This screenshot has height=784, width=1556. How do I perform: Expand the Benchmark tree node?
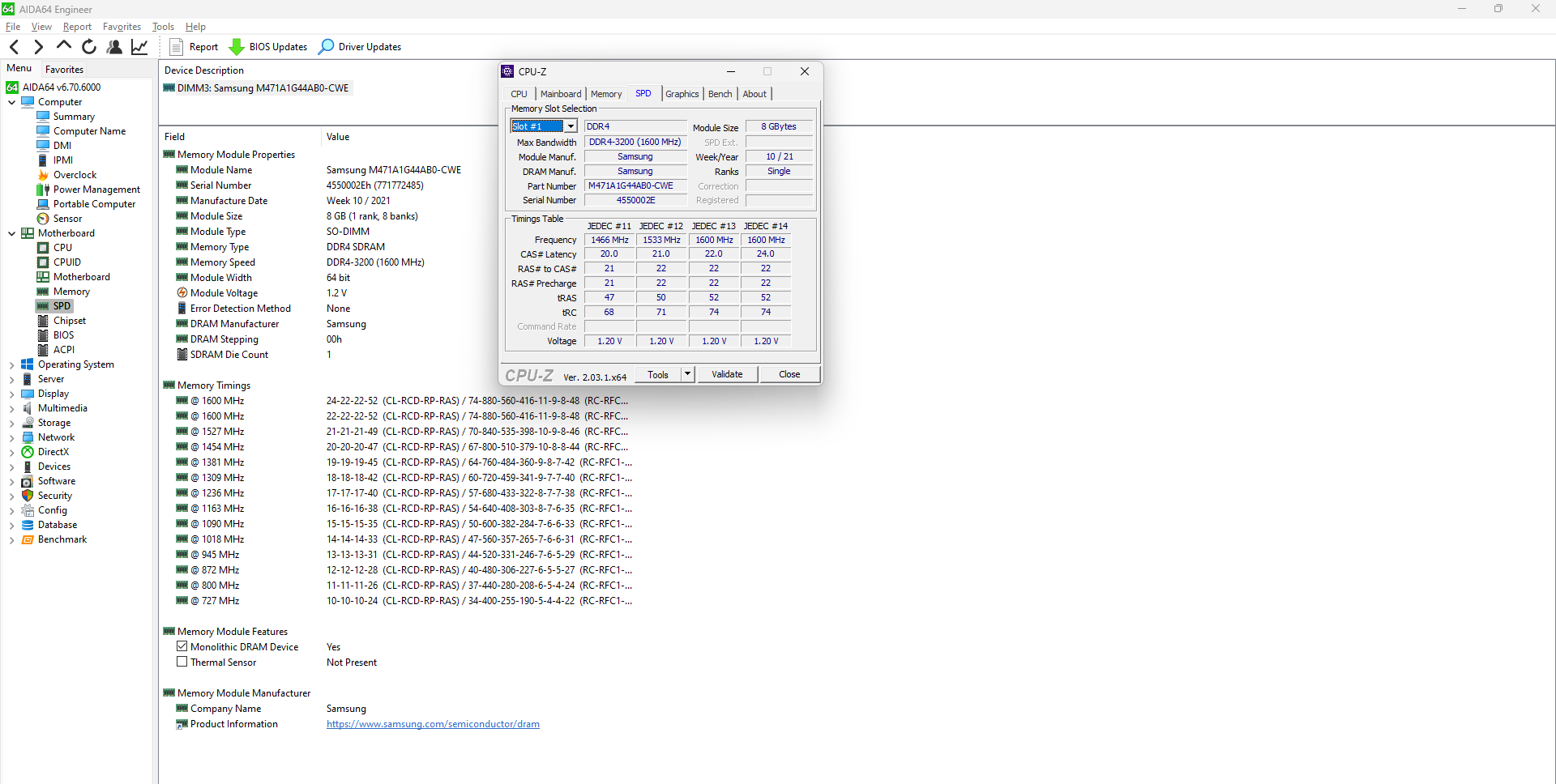pyautogui.click(x=12, y=540)
